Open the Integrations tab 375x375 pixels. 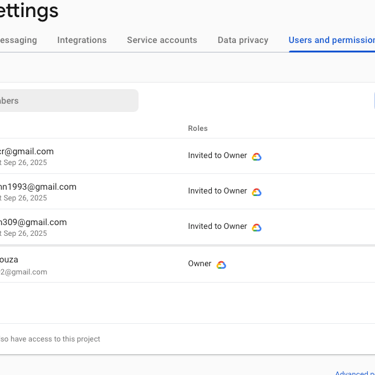tap(82, 40)
